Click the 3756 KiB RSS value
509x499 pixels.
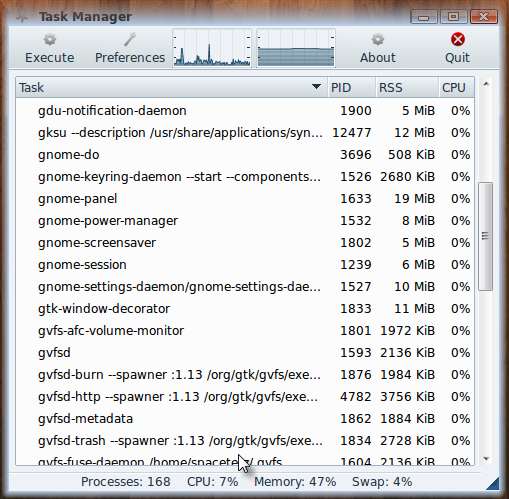click(407, 397)
